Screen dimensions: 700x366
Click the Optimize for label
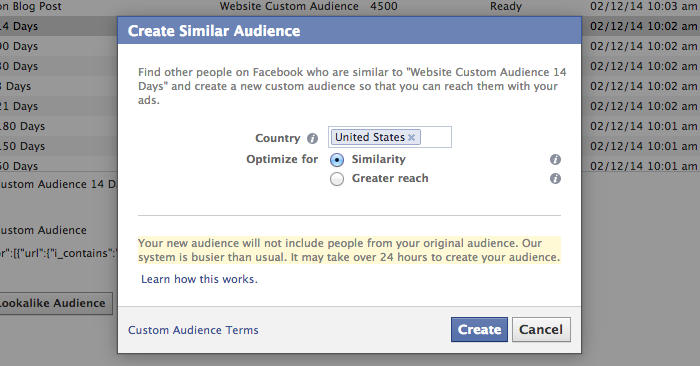(282, 159)
